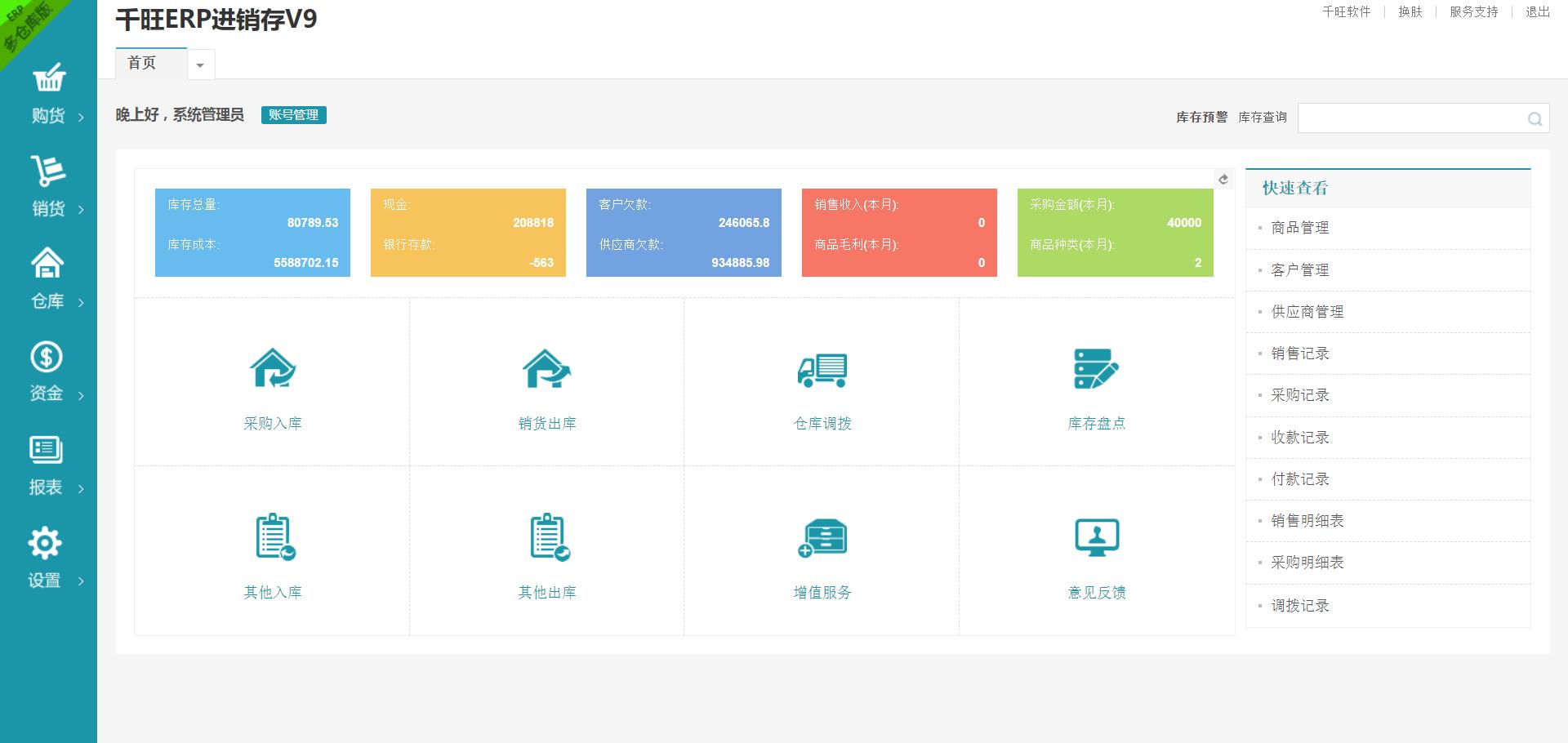The image size is (1568, 743).
Task: Open the 购货 purchasing basket icon
Action: [48, 78]
